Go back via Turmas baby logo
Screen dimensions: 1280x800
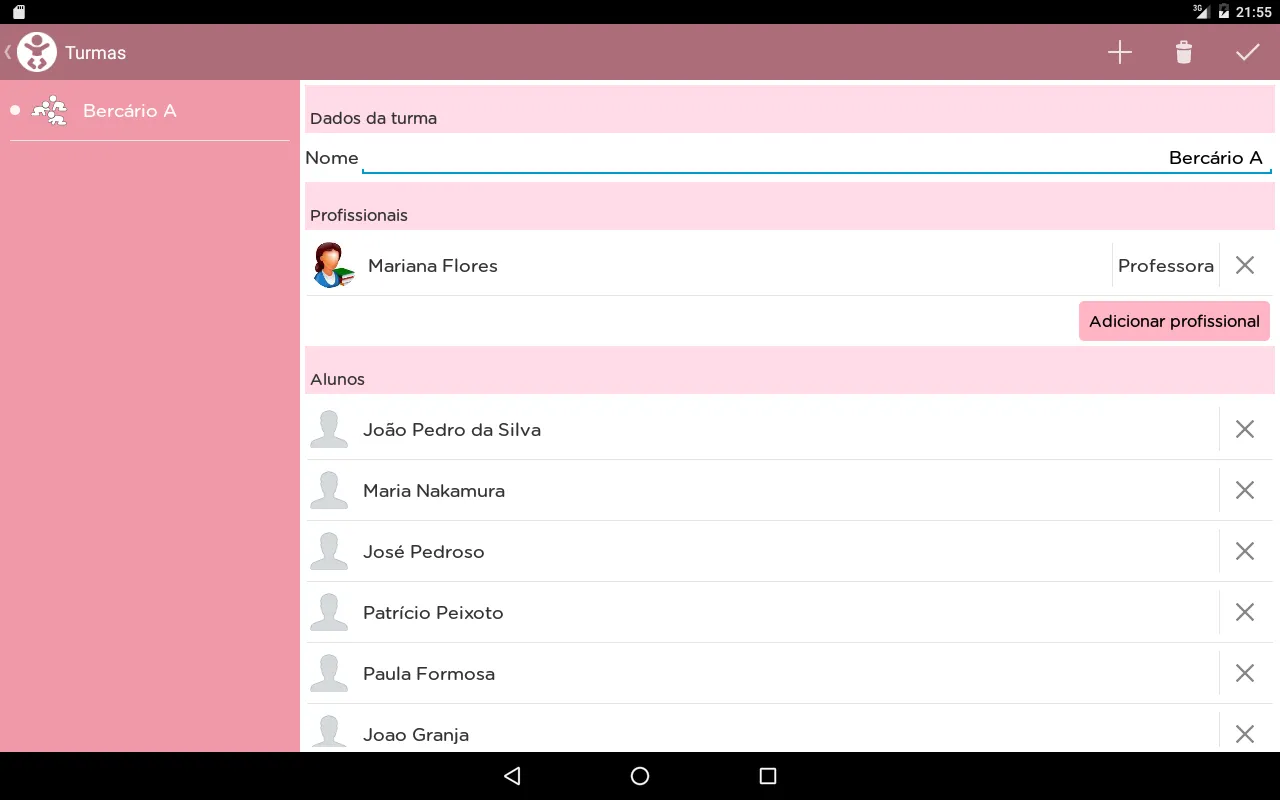click(x=37, y=52)
